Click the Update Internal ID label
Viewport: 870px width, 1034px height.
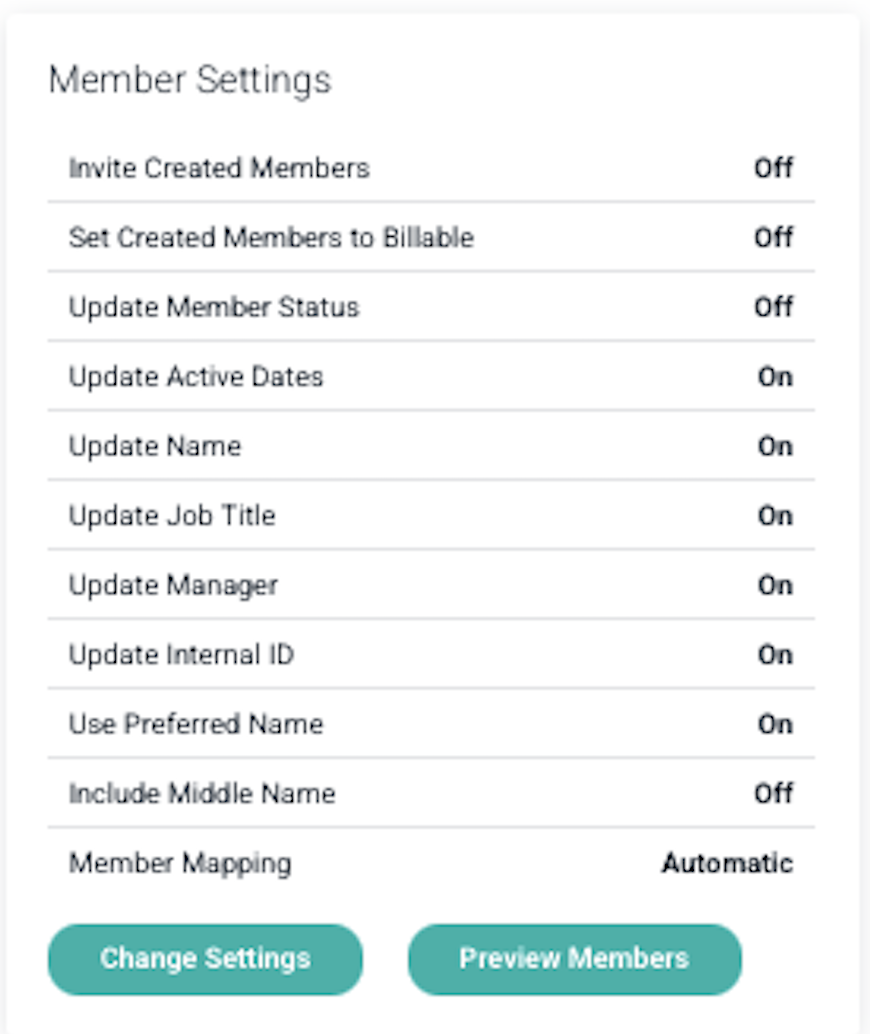tap(181, 655)
